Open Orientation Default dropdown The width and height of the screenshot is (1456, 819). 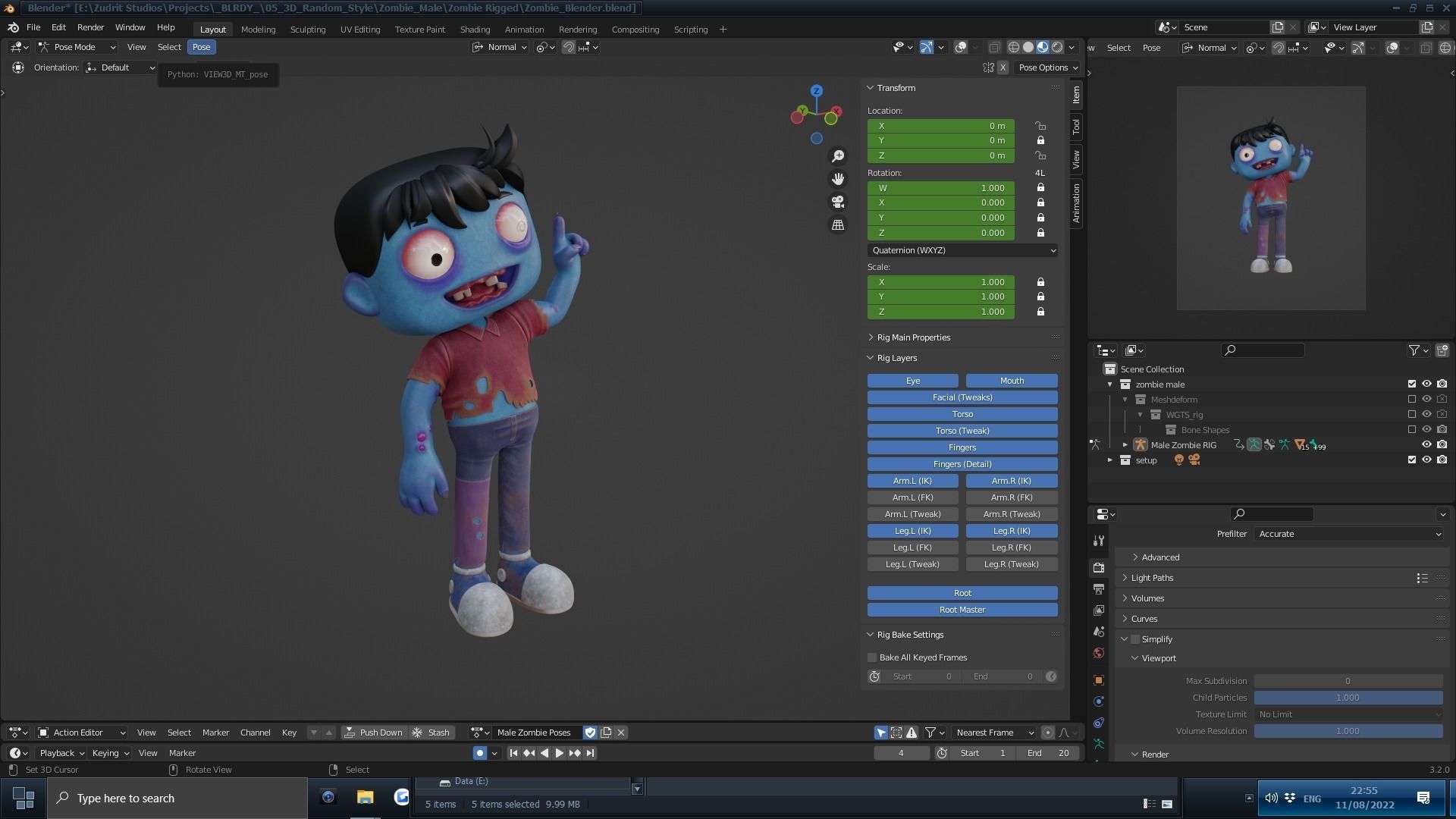click(x=121, y=67)
